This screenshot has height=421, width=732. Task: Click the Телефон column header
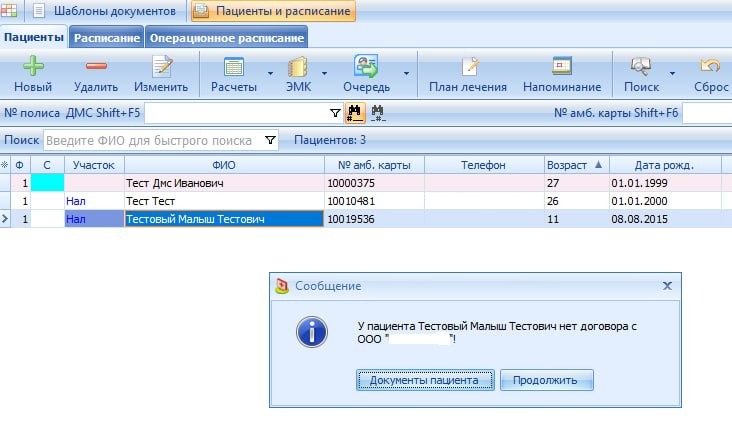[x=484, y=165]
